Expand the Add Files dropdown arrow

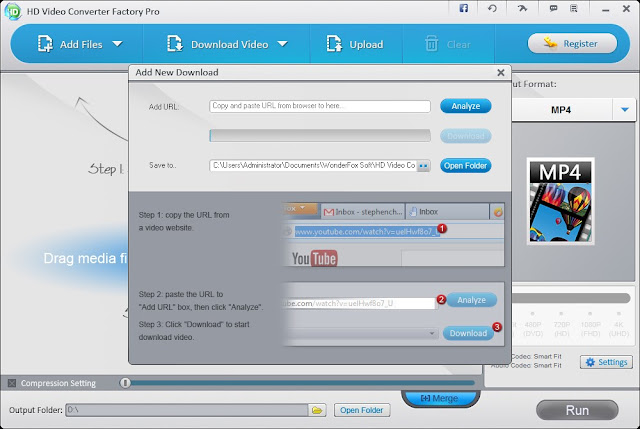click(x=118, y=44)
